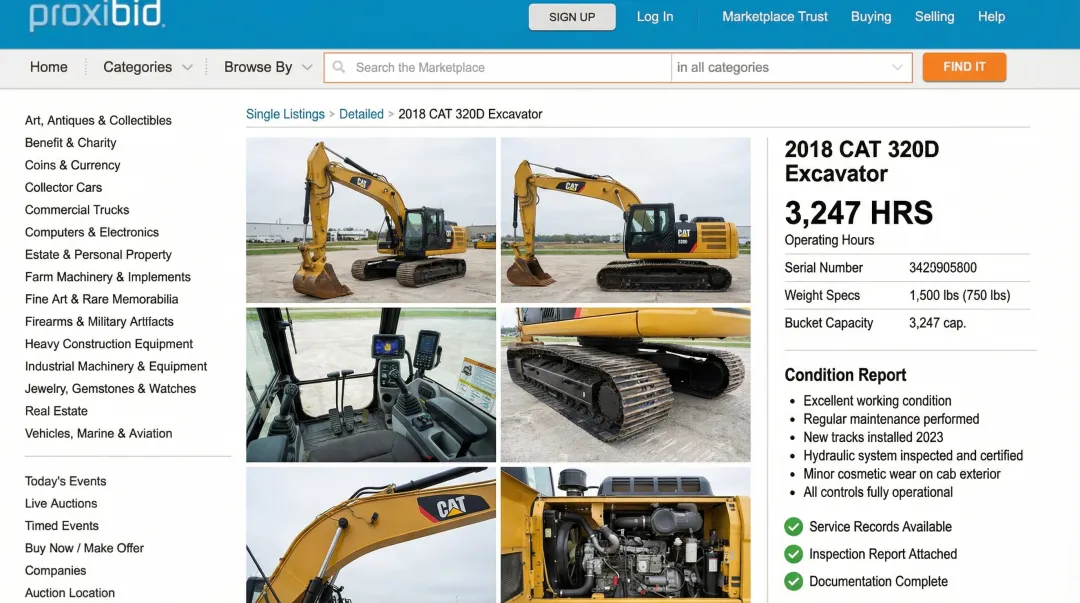The height and width of the screenshot is (603, 1080).
Task: View the excavator cab interior photo
Action: pyautogui.click(x=371, y=385)
